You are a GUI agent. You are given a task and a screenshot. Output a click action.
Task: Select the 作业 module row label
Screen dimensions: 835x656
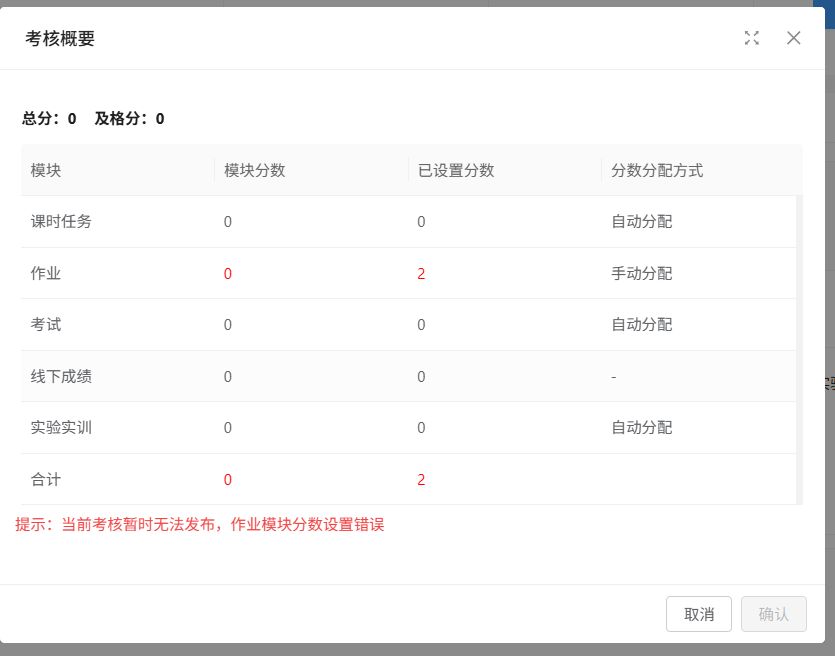pos(46,273)
